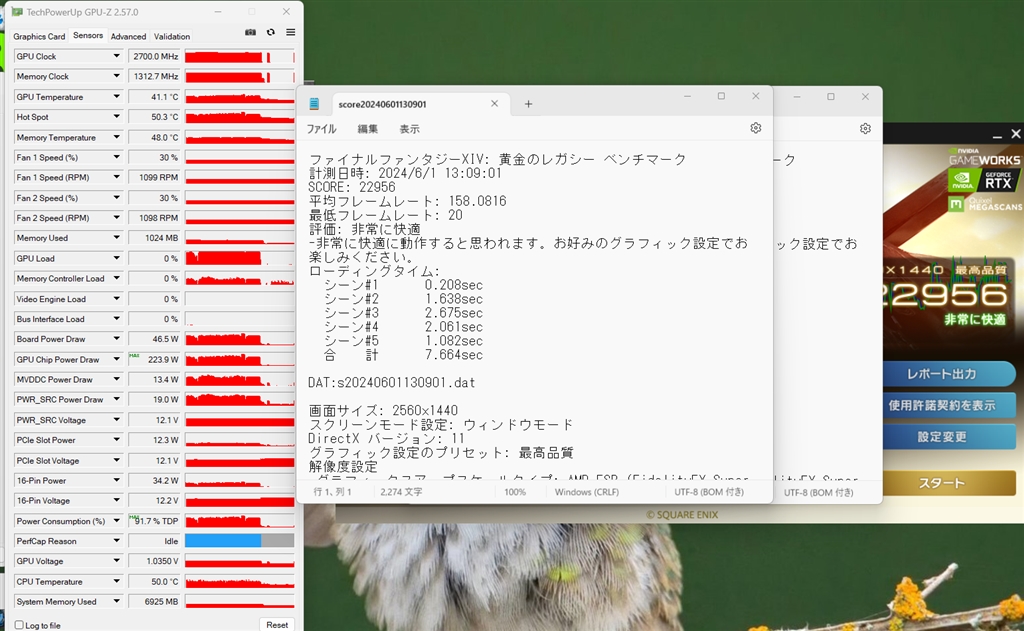Open Power Consumption (%) dropdown
Image resolution: width=1024 pixels, height=631 pixels.
pyautogui.click(x=116, y=521)
